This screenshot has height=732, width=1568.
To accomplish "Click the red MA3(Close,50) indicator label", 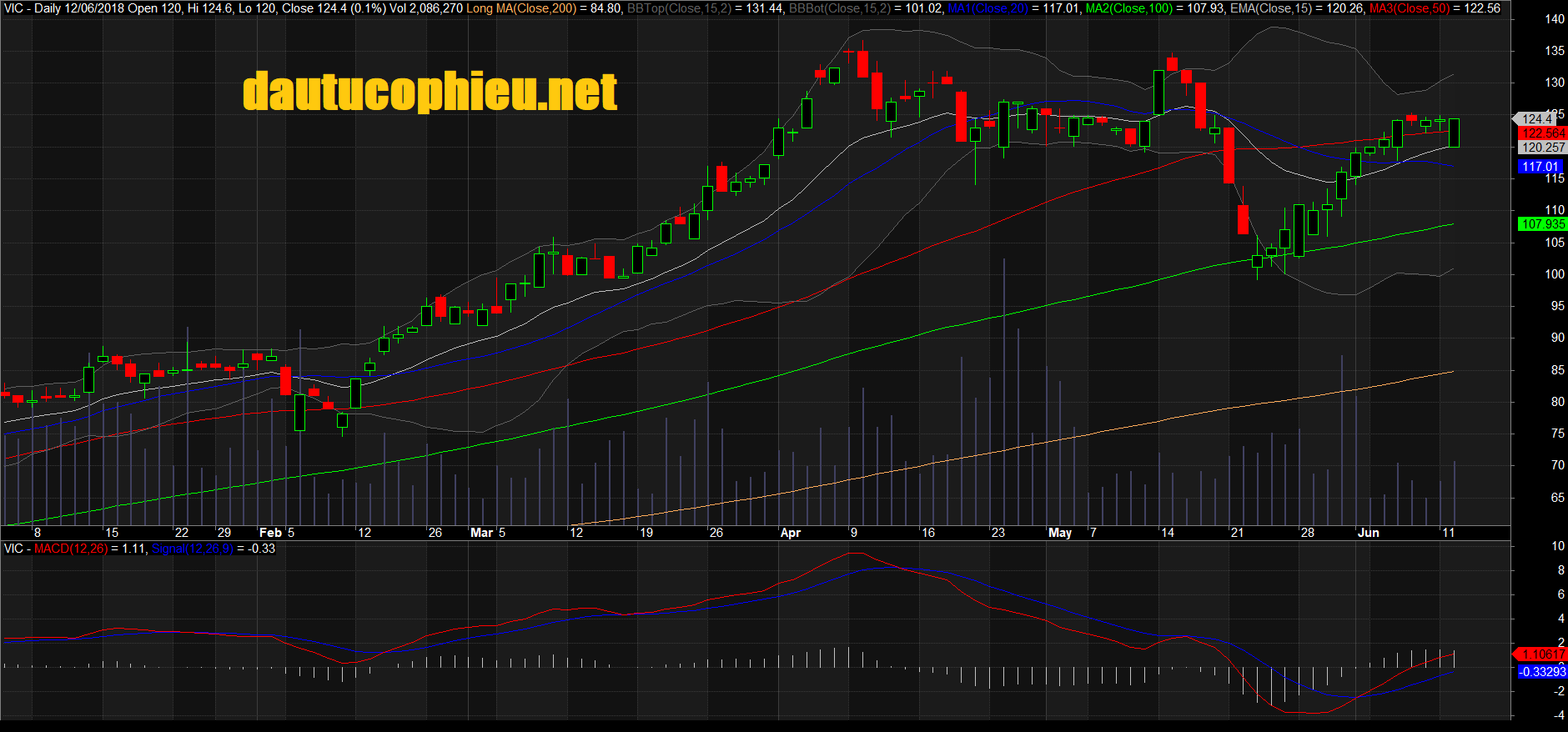I will pyautogui.click(x=1410, y=8).
